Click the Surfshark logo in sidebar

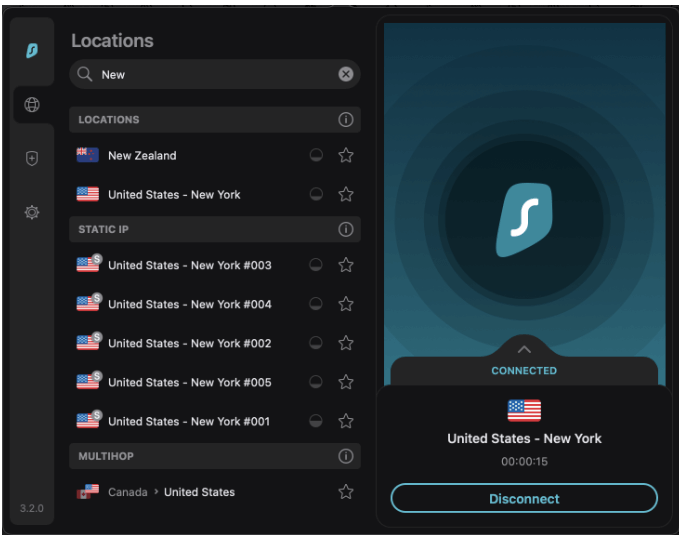click(x=32, y=51)
